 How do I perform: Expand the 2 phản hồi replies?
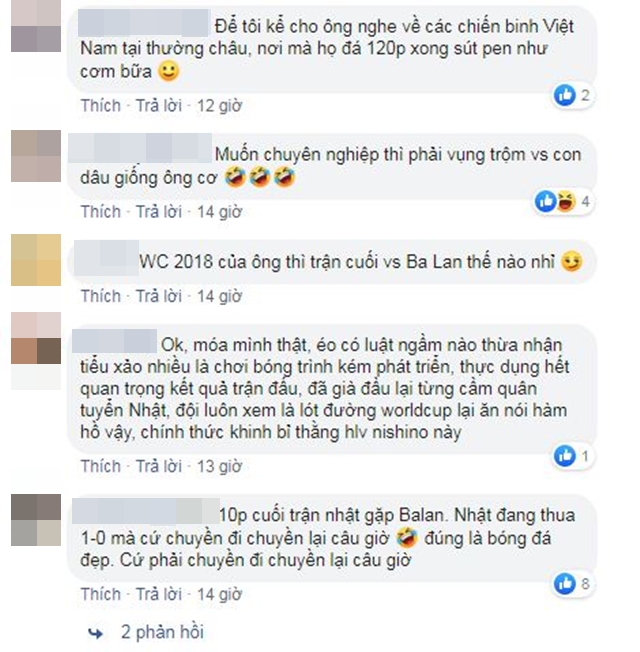[x=162, y=632]
